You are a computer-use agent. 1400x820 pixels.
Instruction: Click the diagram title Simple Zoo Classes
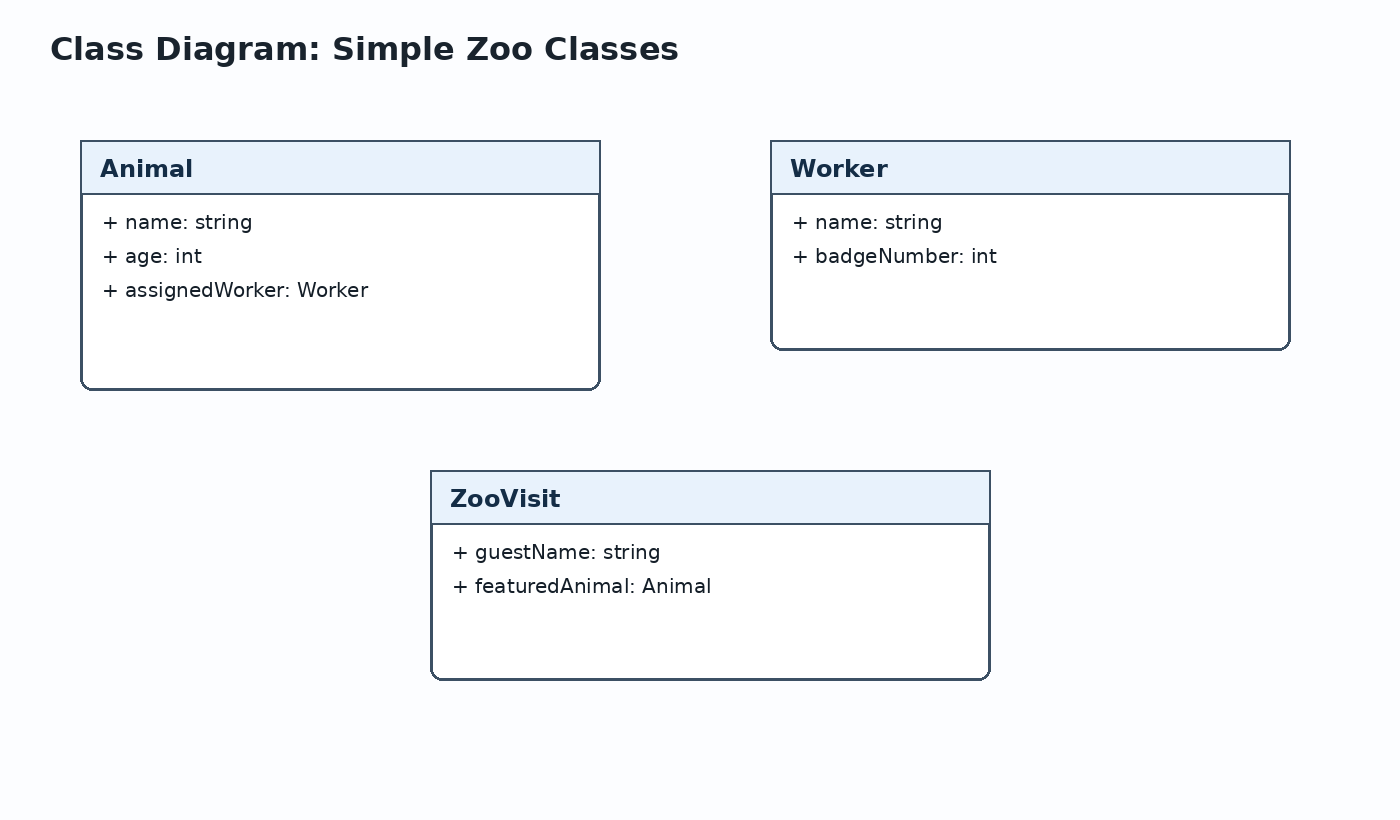[364, 49]
